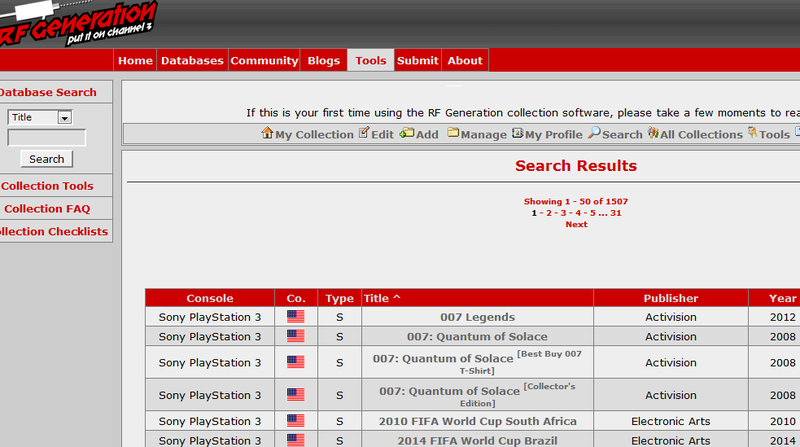Click year "2012" in the 007 Legends row
The height and width of the screenshot is (447, 800).
tap(783, 317)
